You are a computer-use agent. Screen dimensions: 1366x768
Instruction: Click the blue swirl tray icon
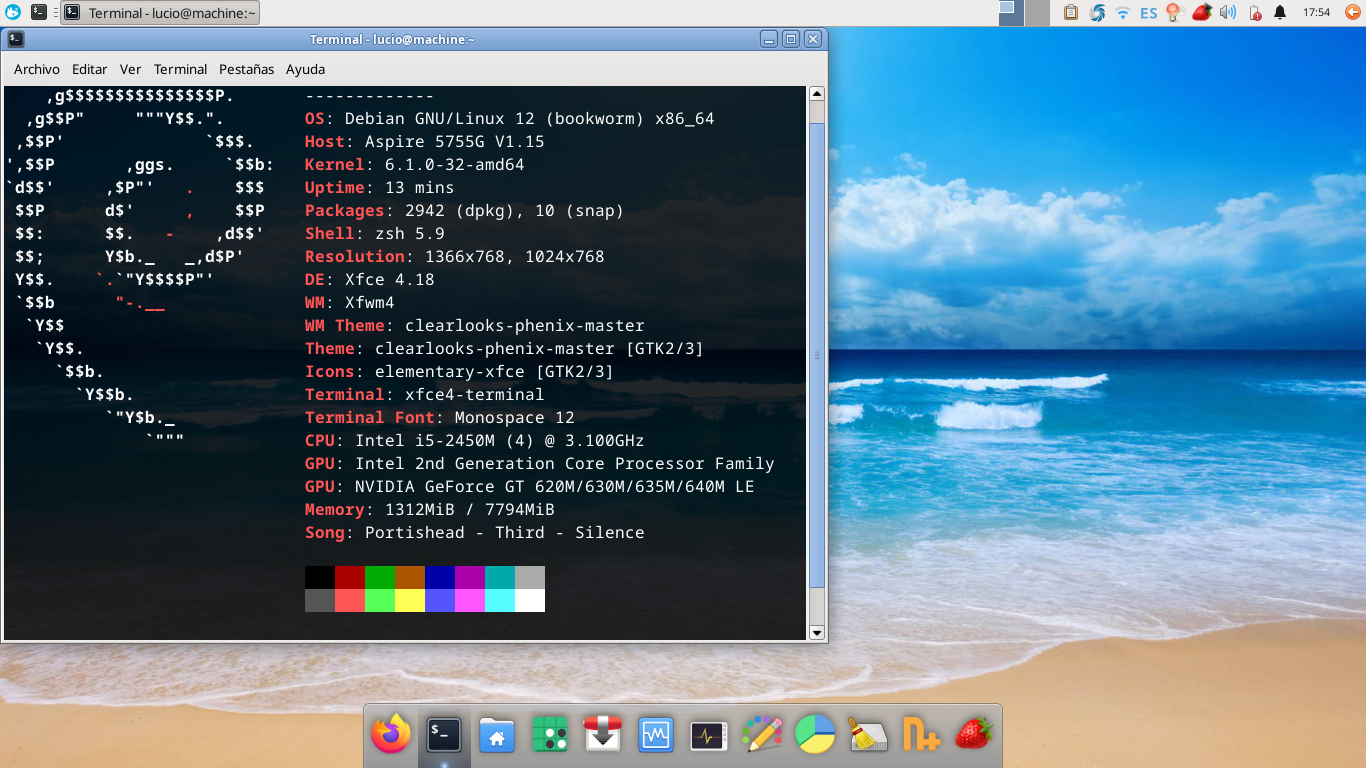pyautogui.click(x=1097, y=13)
